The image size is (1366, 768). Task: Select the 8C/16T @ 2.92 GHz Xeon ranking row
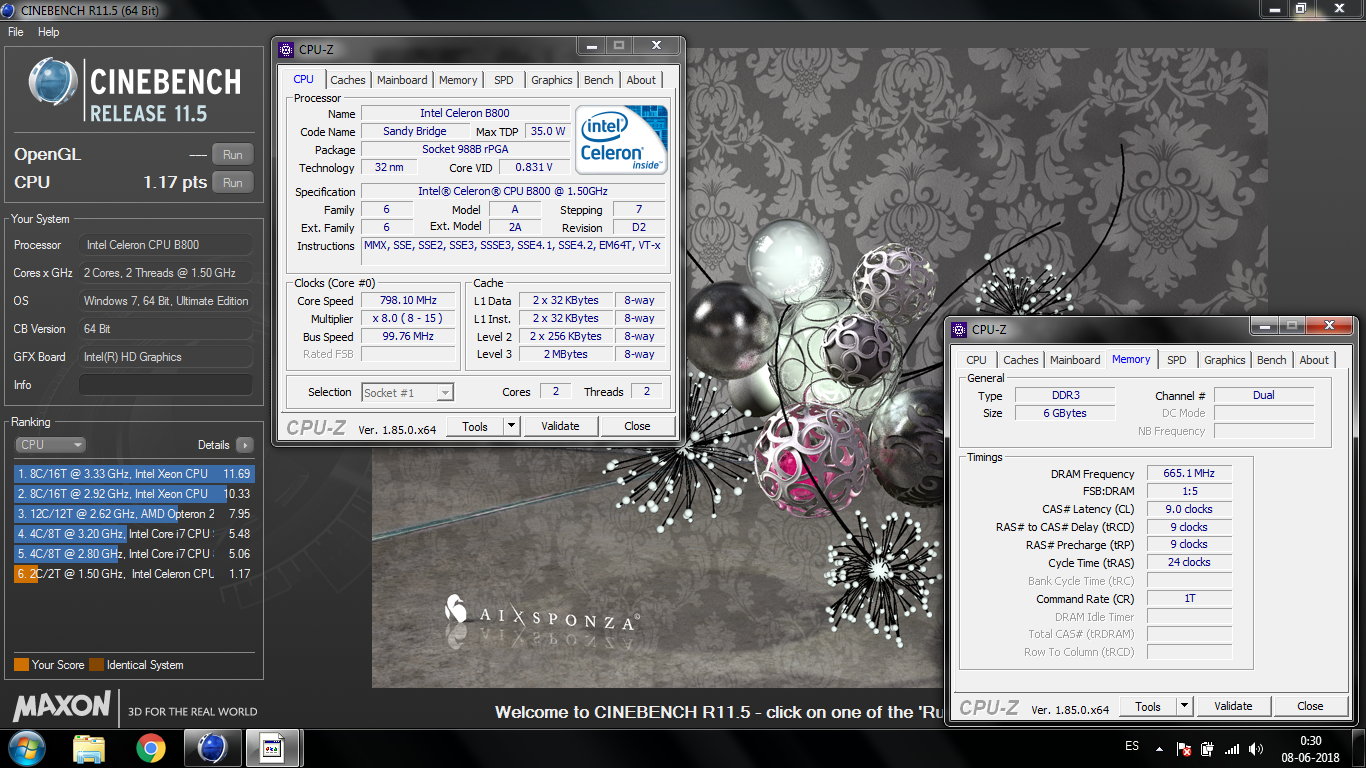pyautogui.click(x=134, y=494)
